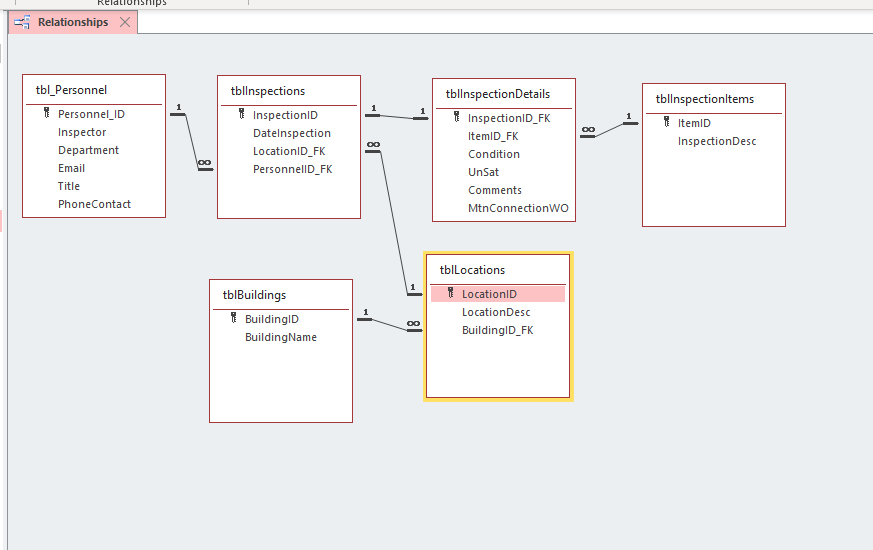The width and height of the screenshot is (873, 550).
Task: Select the MtnConnectionWO field
Action: click(x=518, y=208)
